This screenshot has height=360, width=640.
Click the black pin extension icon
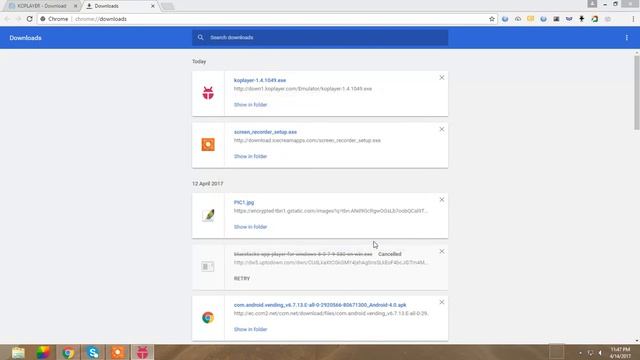tap(582, 19)
